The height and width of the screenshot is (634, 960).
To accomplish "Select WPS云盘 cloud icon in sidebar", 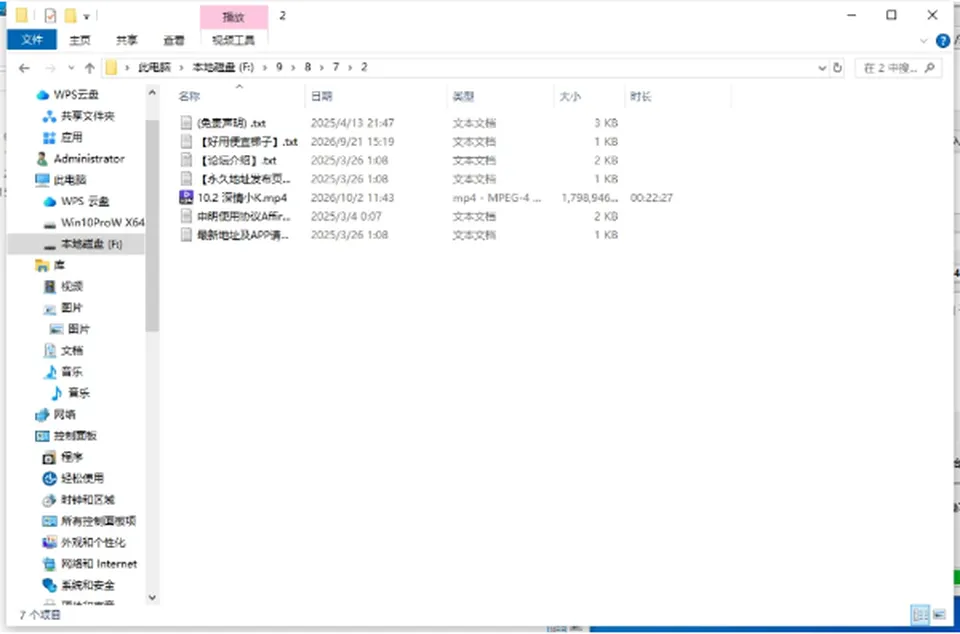I will 42,94.
